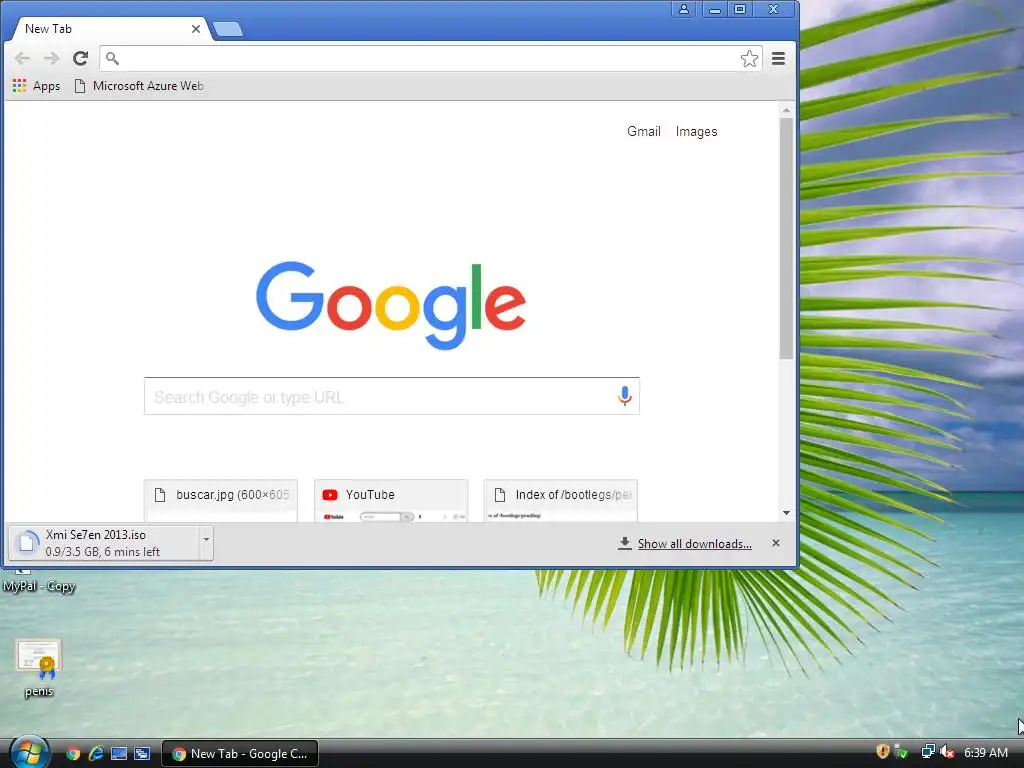Select the MyPal - Copy desktop icon
This screenshot has height=768, width=1024.
(x=39, y=581)
